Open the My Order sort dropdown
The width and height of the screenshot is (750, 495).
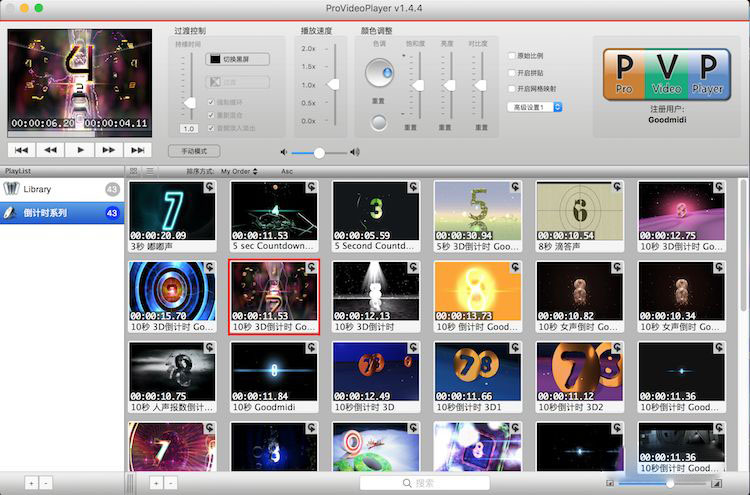240,171
